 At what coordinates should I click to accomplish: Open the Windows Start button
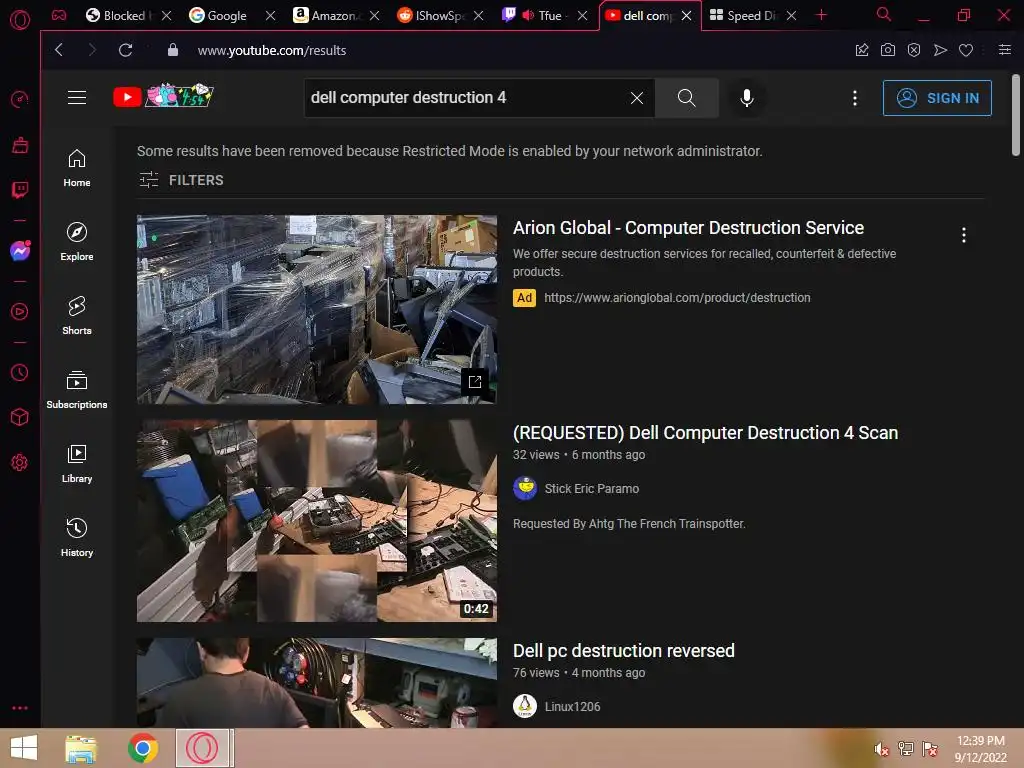coord(24,748)
